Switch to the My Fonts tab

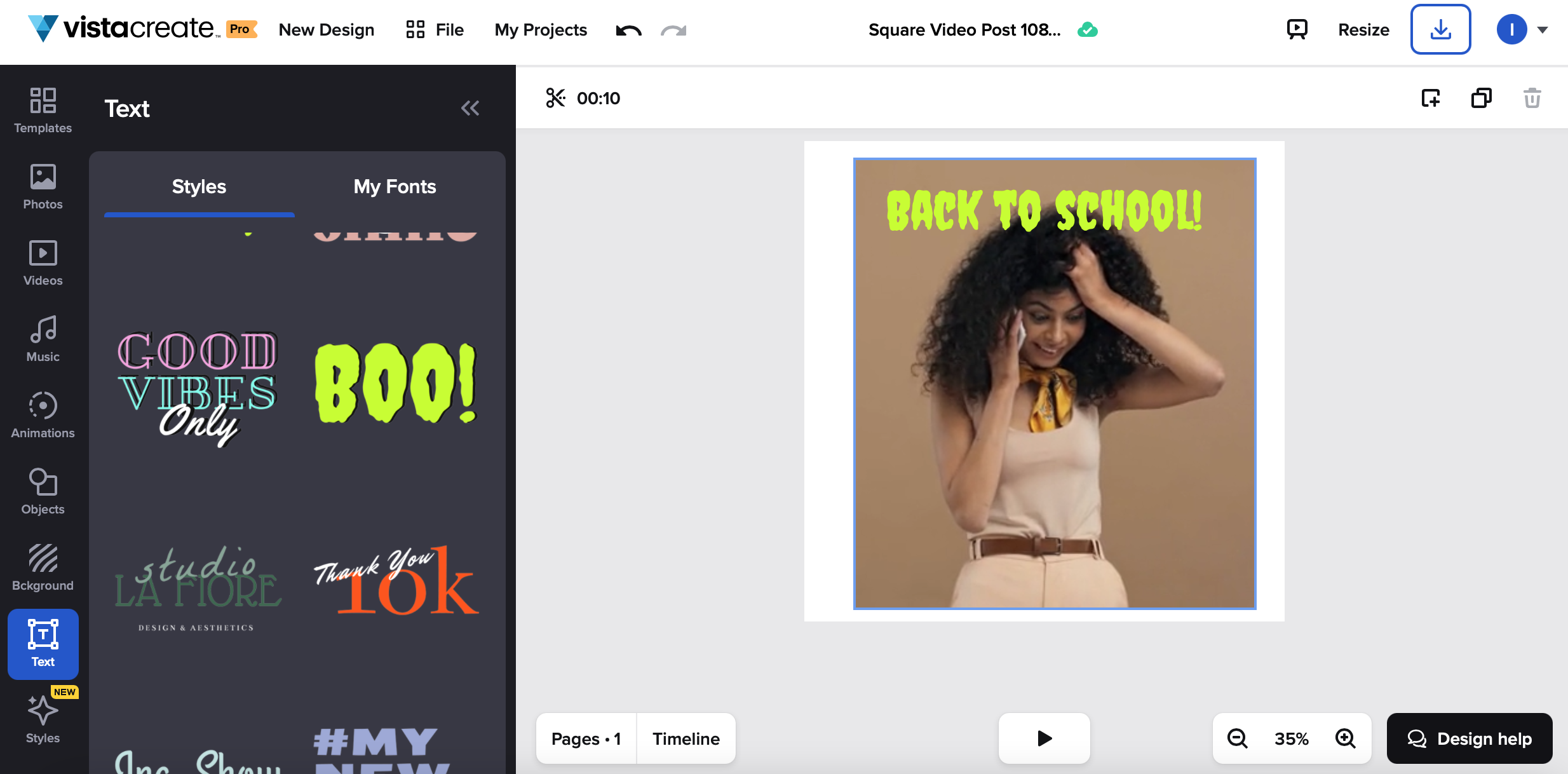pos(395,187)
